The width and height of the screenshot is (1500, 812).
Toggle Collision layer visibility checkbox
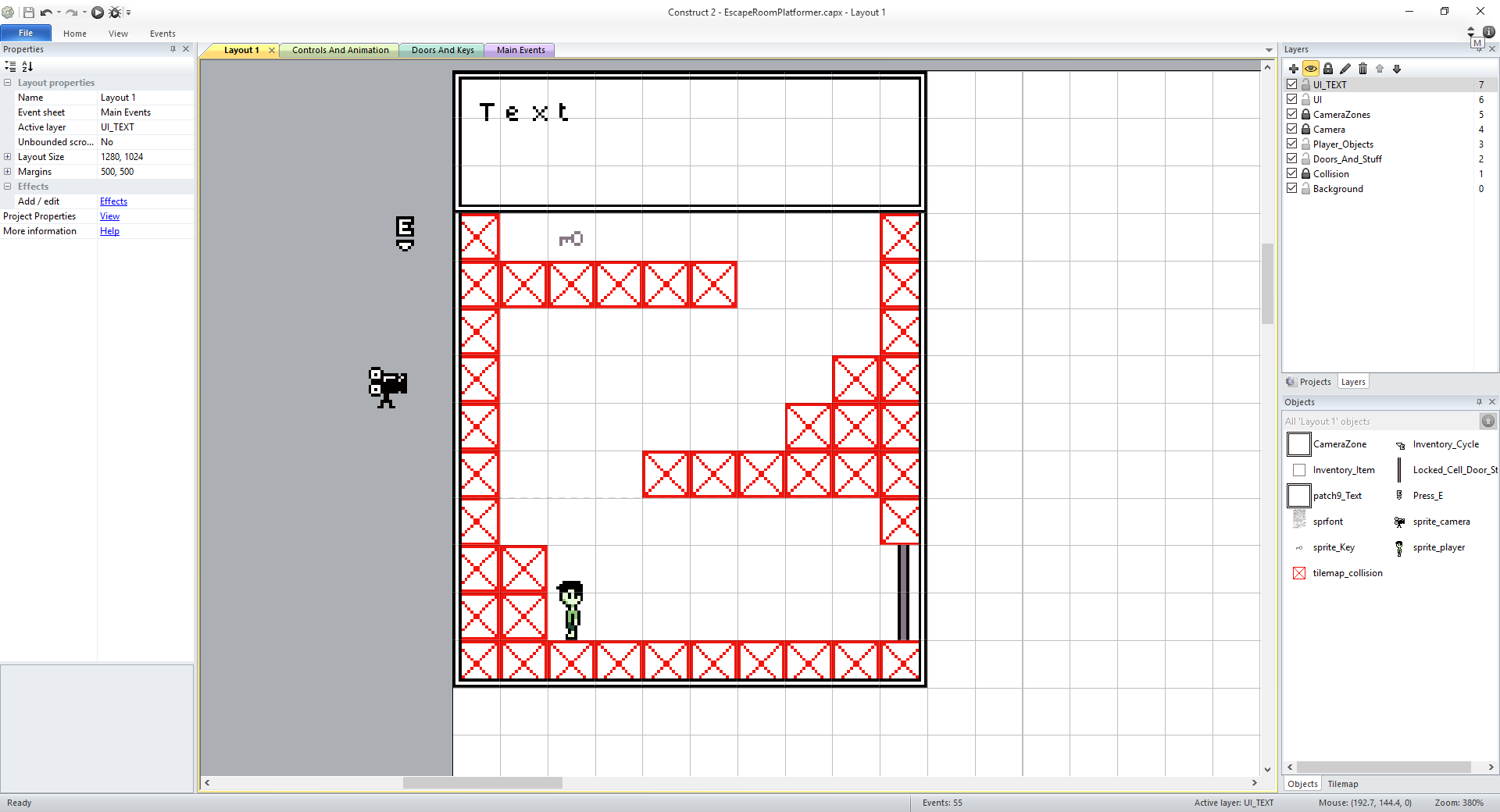(x=1292, y=173)
